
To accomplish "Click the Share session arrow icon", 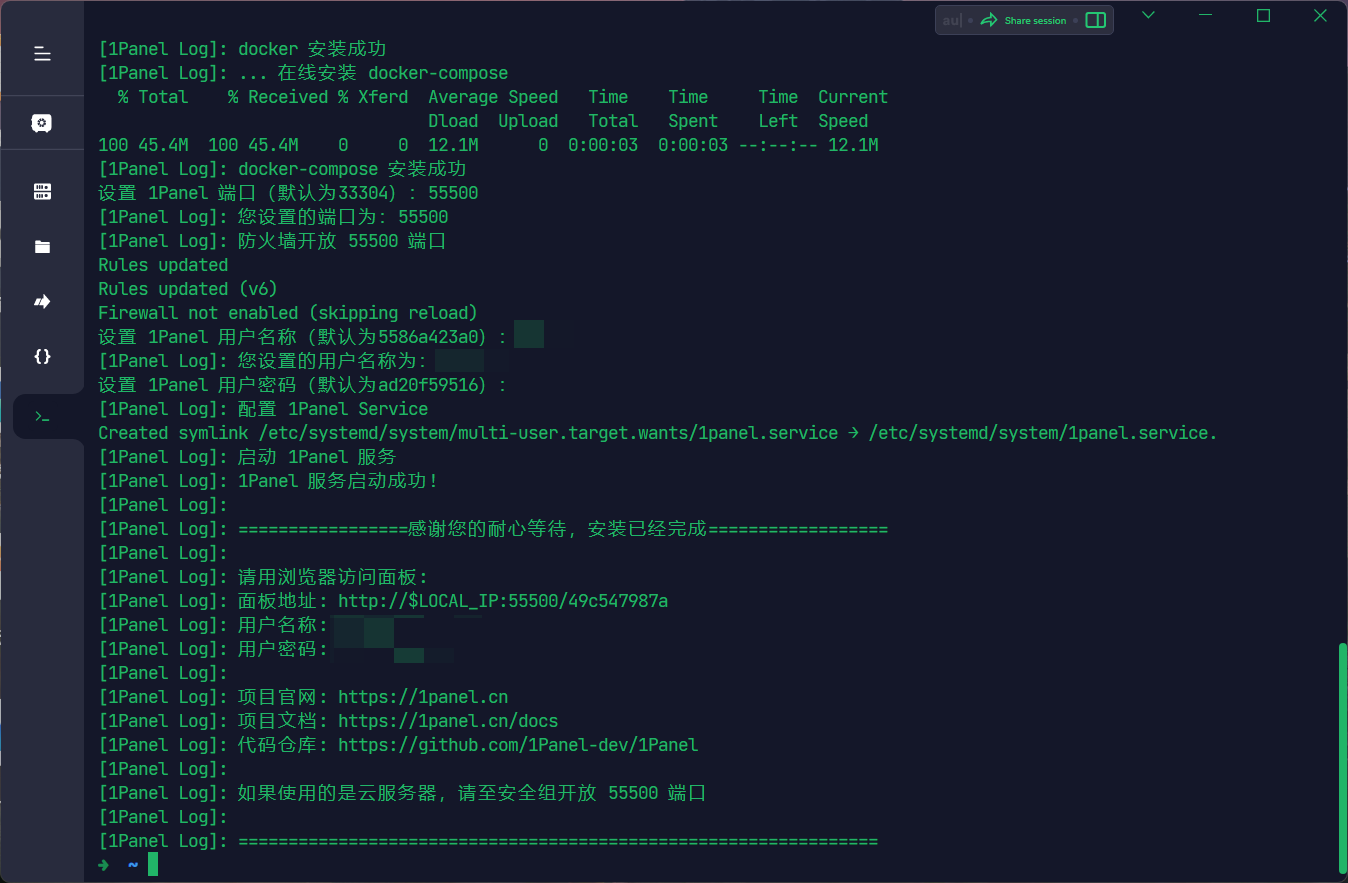I will click(x=989, y=20).
